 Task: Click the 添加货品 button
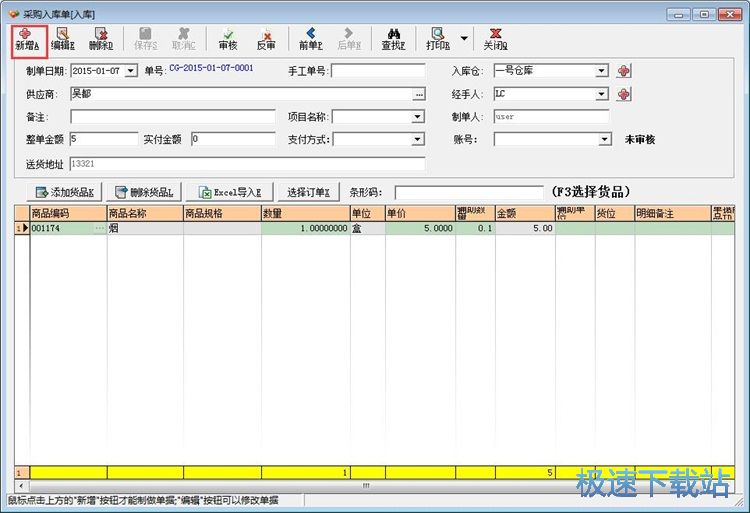pos(64,192)
